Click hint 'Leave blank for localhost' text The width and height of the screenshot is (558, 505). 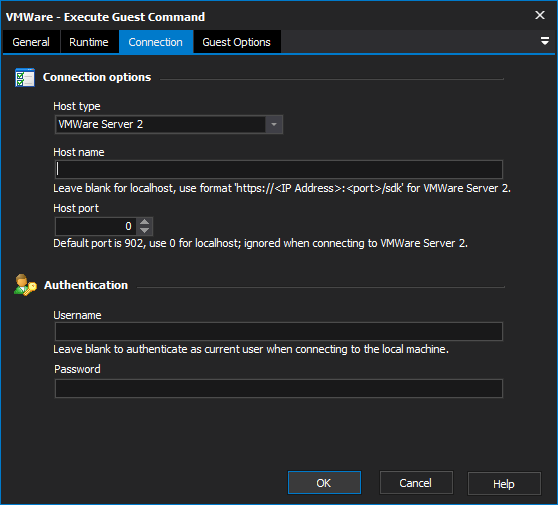coord(282,188)
